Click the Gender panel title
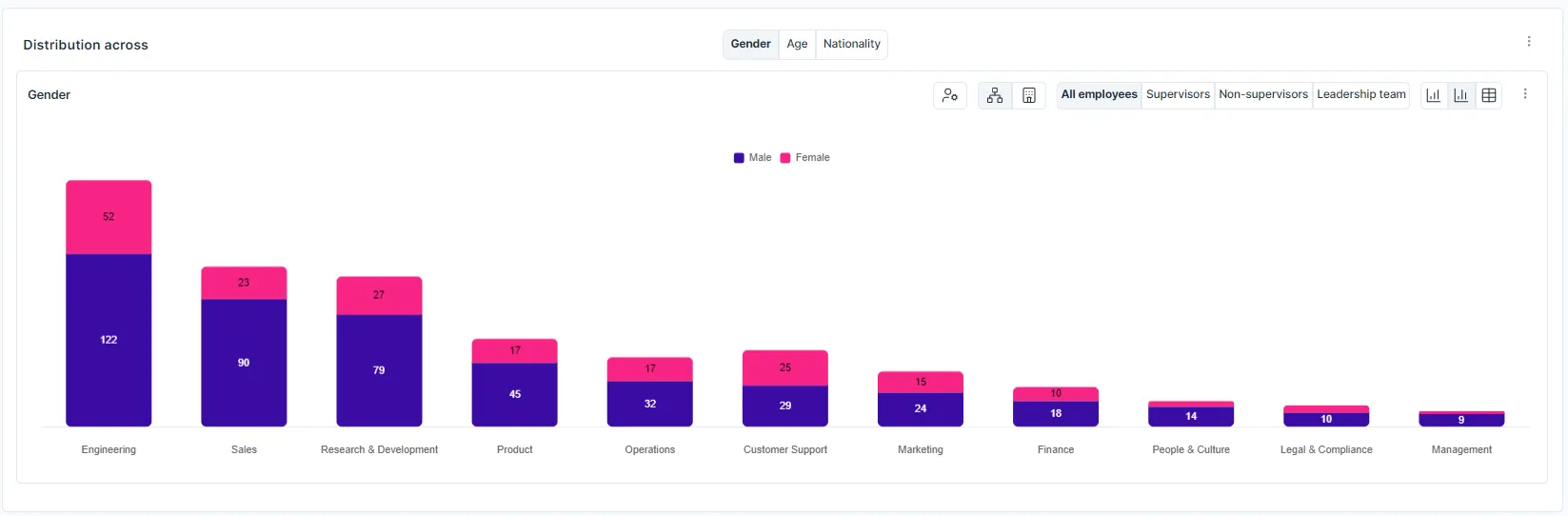Viewport: 1568px width, 516px height. coord(50,95)
